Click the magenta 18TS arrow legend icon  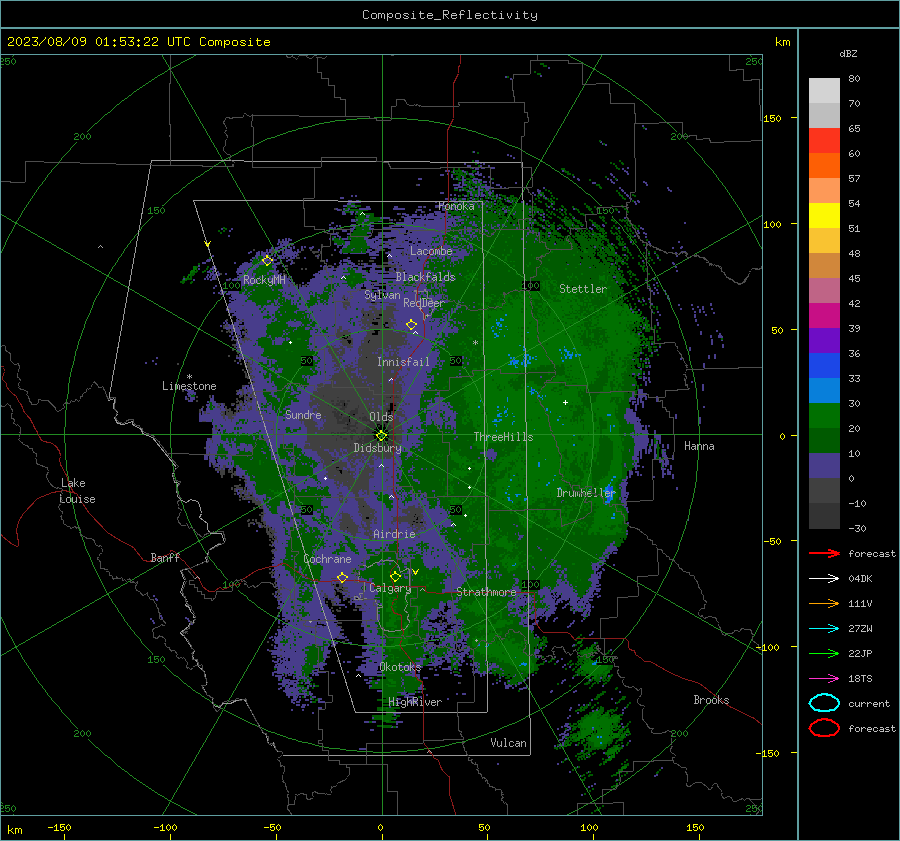[x=824, y=679]
